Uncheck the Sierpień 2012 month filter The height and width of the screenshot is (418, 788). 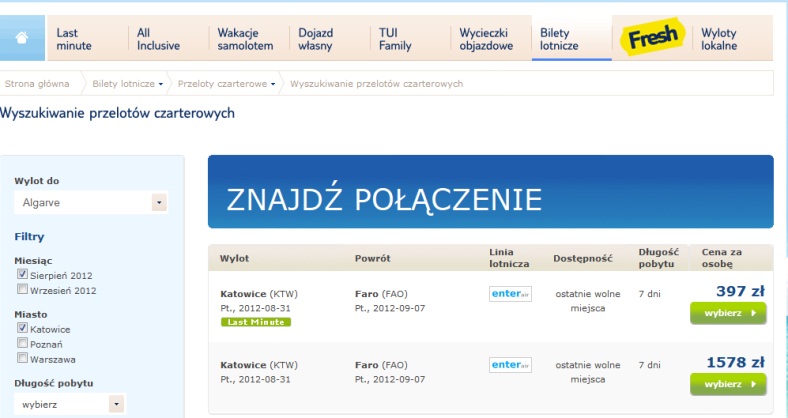tap(22, 274)
